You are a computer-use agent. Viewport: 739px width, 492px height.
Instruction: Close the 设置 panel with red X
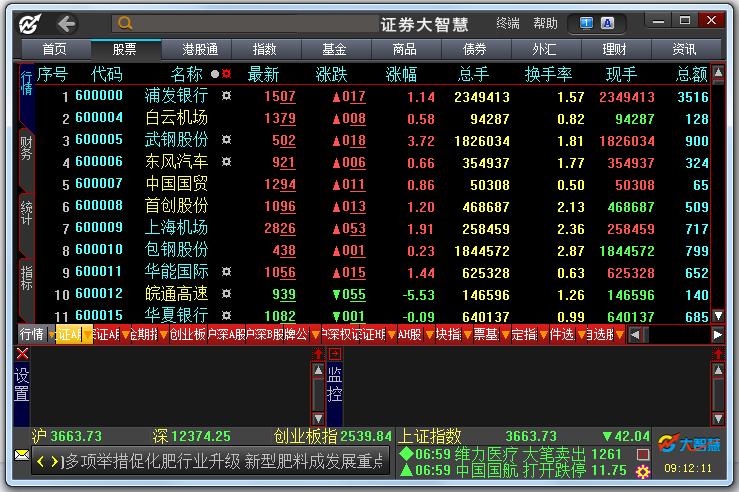(22, 354)
